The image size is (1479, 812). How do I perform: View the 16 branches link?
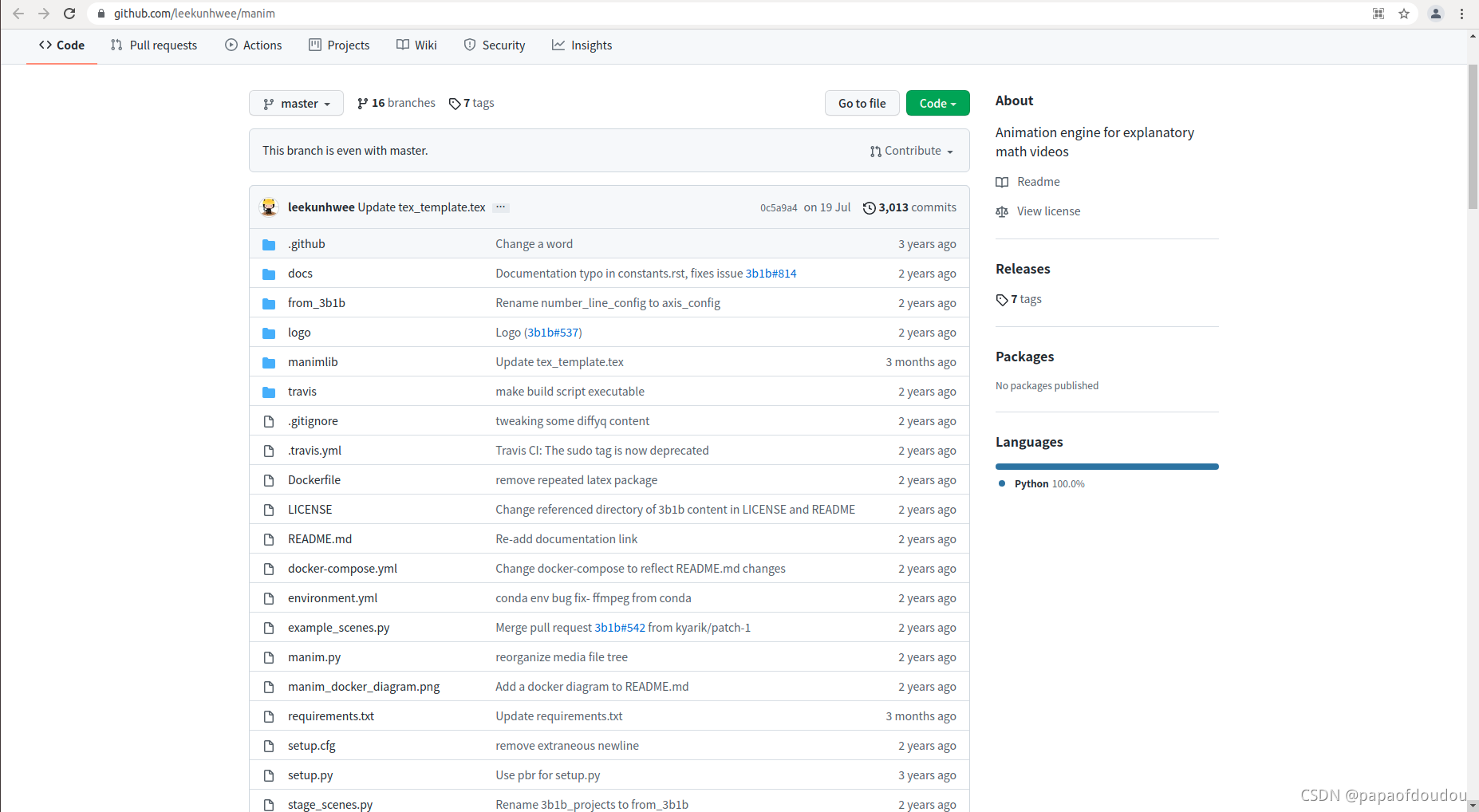coord(396,103)
